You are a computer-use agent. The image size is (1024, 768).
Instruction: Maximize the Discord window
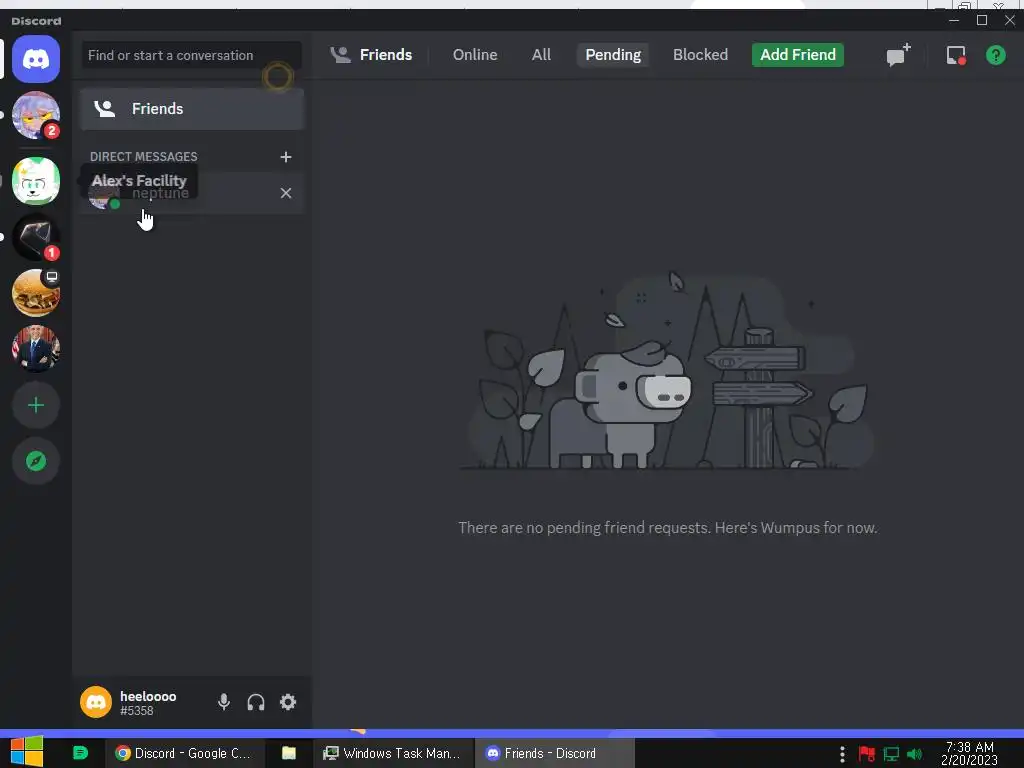tap(982, 20)
